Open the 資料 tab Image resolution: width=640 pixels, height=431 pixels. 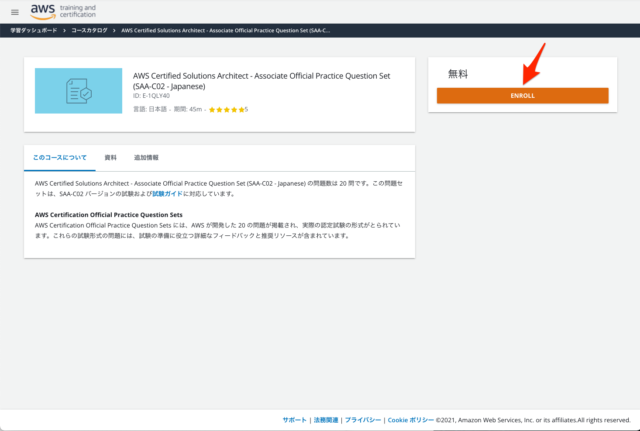click(111, 158)
